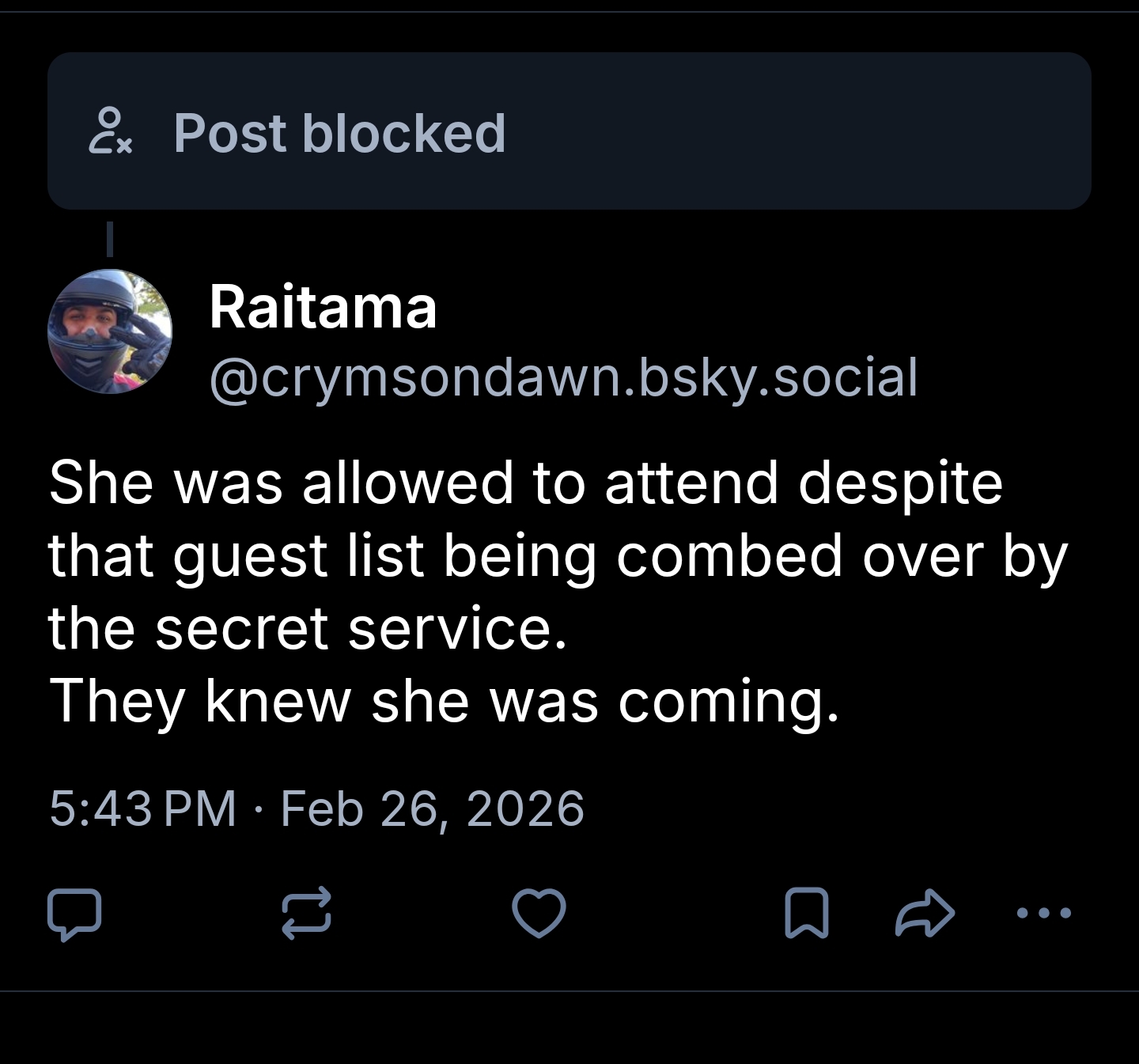Share the post using the arrow icon
This screenshot has width=1139, height=1064.
click(925, 914)
